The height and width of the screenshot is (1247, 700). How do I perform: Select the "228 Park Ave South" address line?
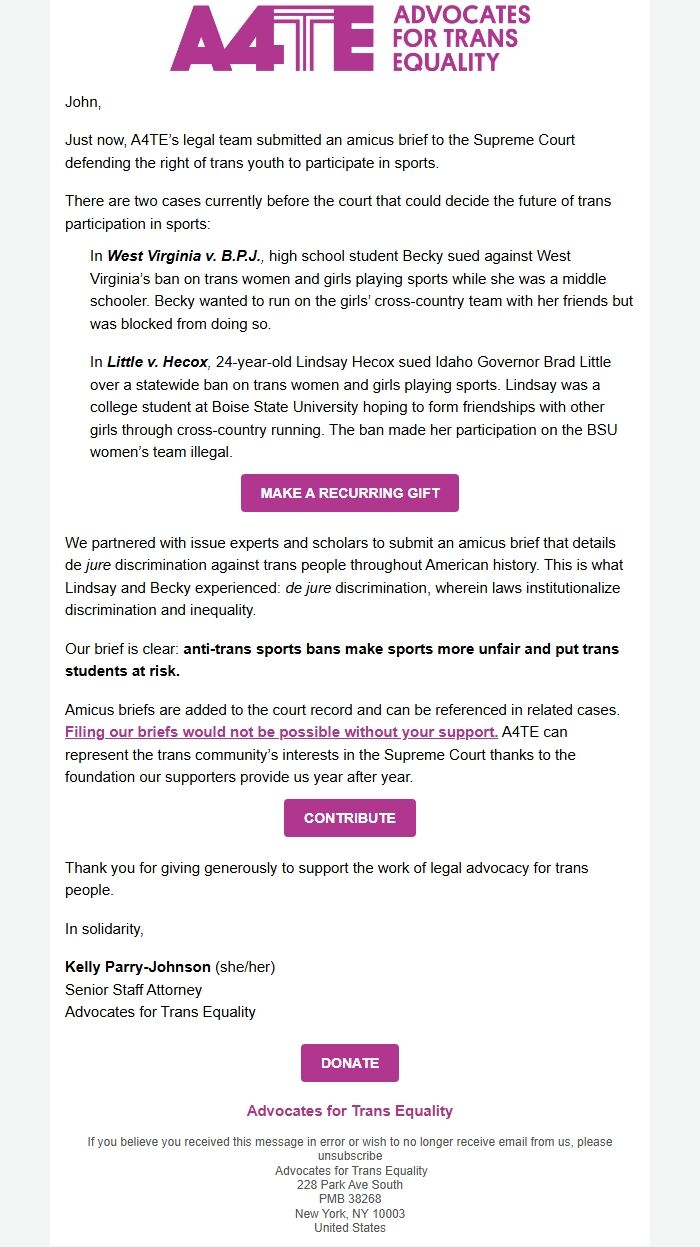coord(349,1183)
